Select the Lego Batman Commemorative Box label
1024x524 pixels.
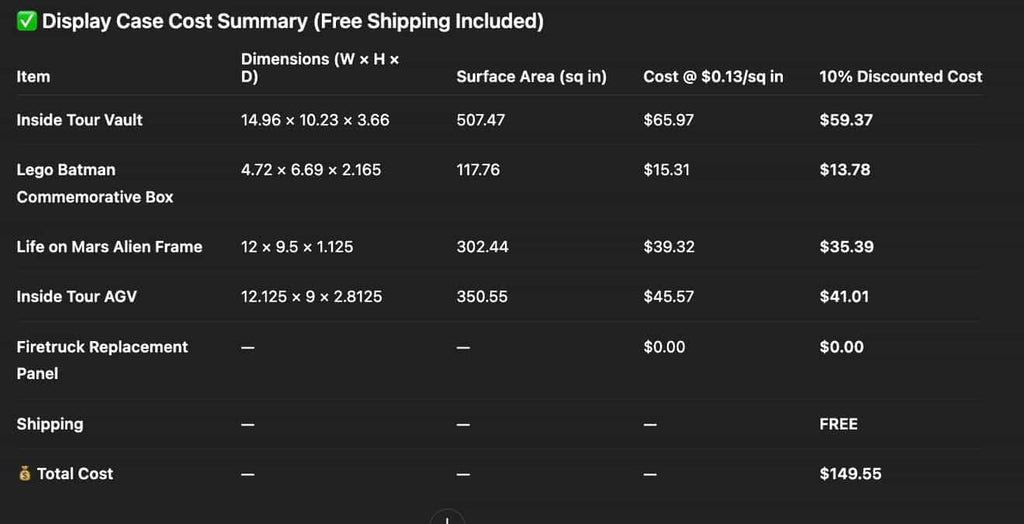pyautogui.click(x=94, y=183)
